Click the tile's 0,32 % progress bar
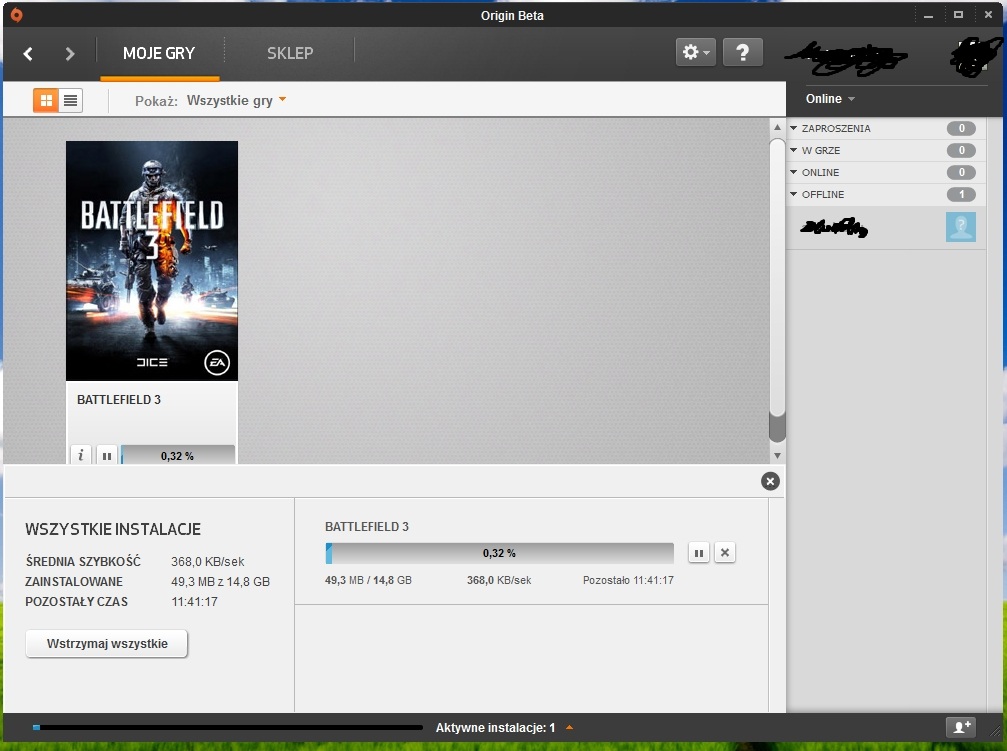Viewport: 1007px width, 751px height. tap(177, 455)
